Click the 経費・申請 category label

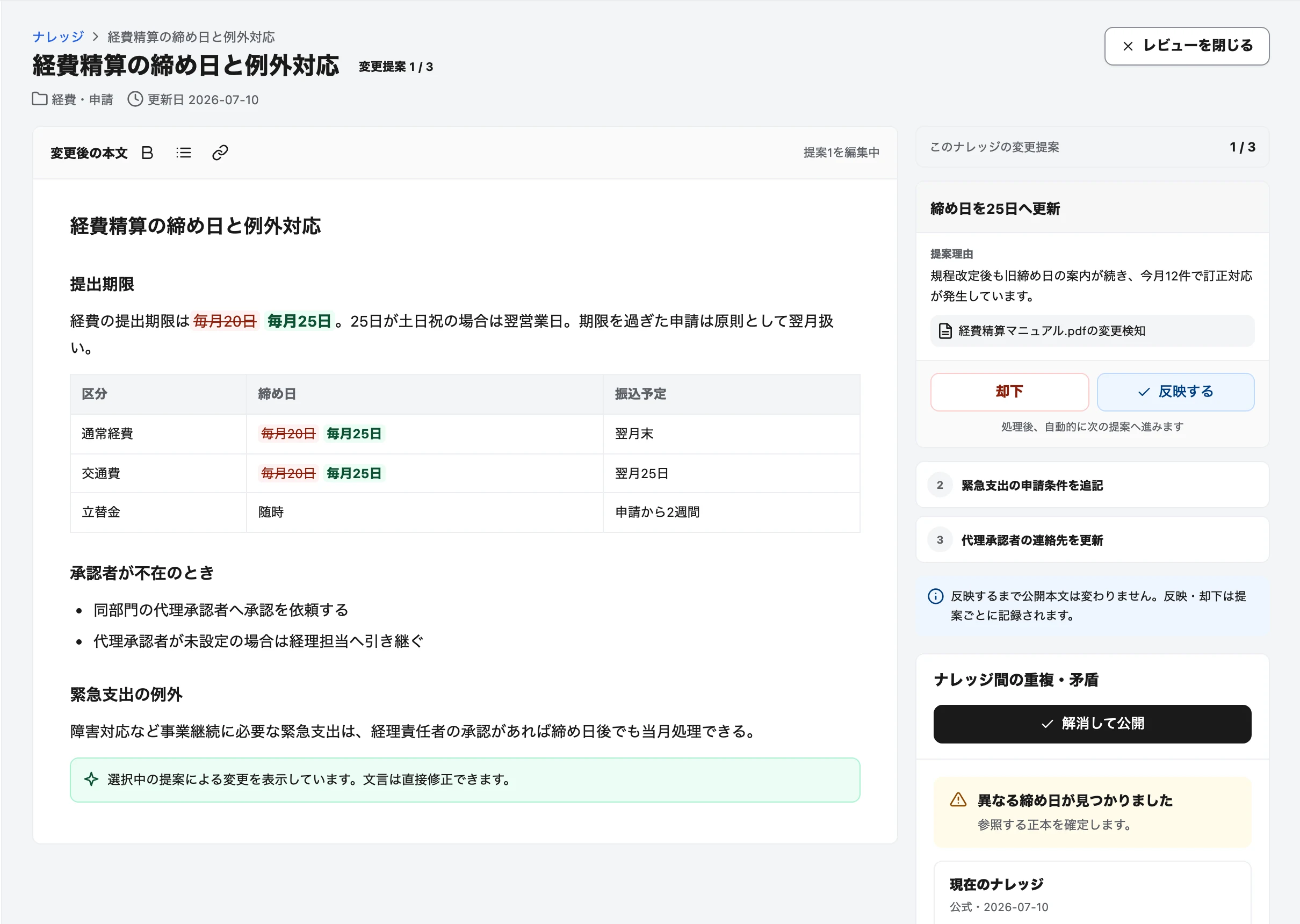[x=83, y=99]
